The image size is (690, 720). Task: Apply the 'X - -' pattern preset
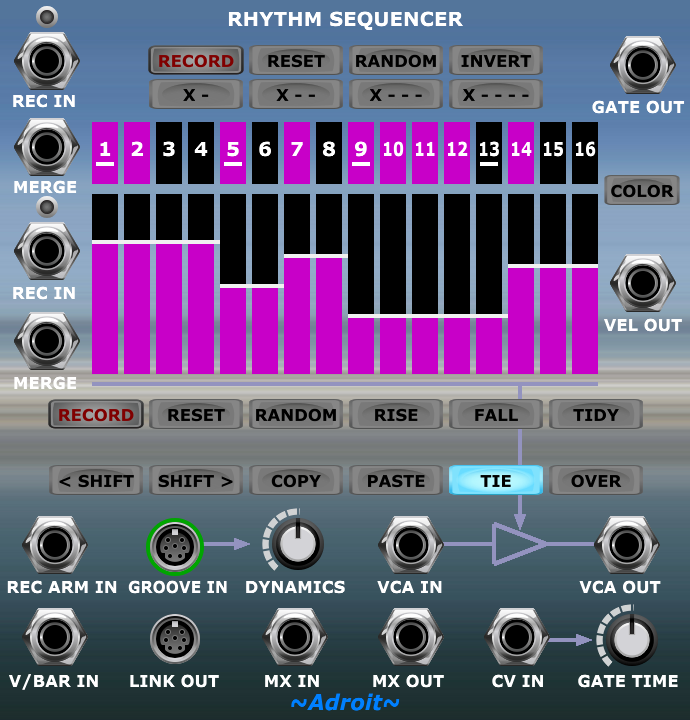[x=296, y=95]
